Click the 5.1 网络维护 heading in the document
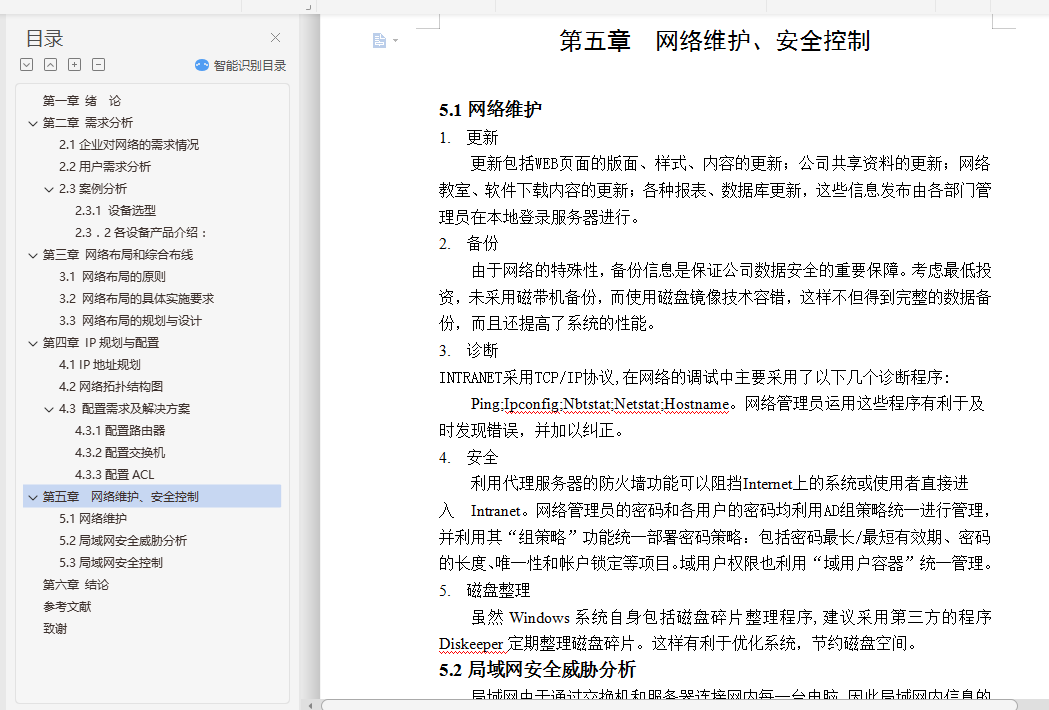The height and width of the screenshot is (710, 1049). click(x=490, y=109)
